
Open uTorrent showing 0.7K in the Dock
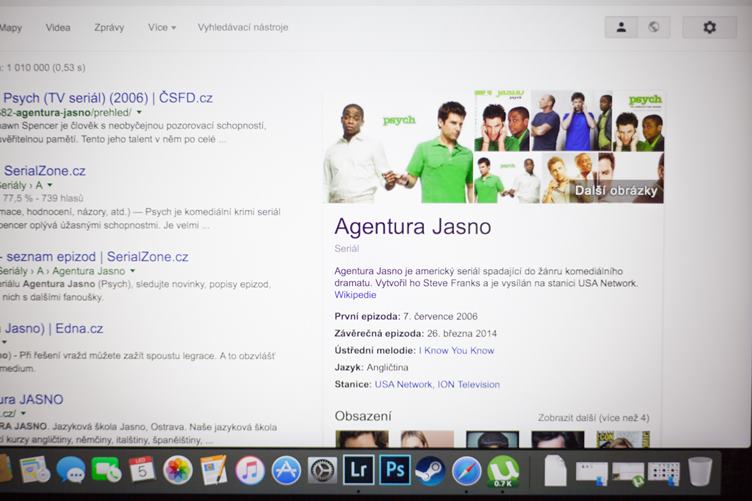point(503,472)
